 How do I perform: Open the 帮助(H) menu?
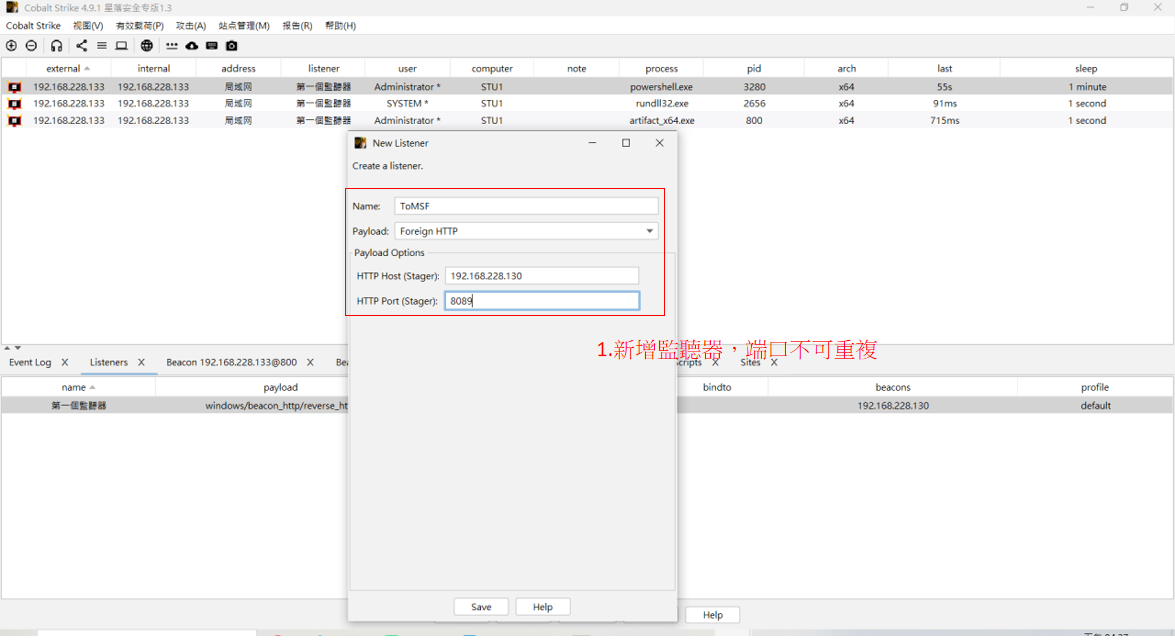(340, 25)
